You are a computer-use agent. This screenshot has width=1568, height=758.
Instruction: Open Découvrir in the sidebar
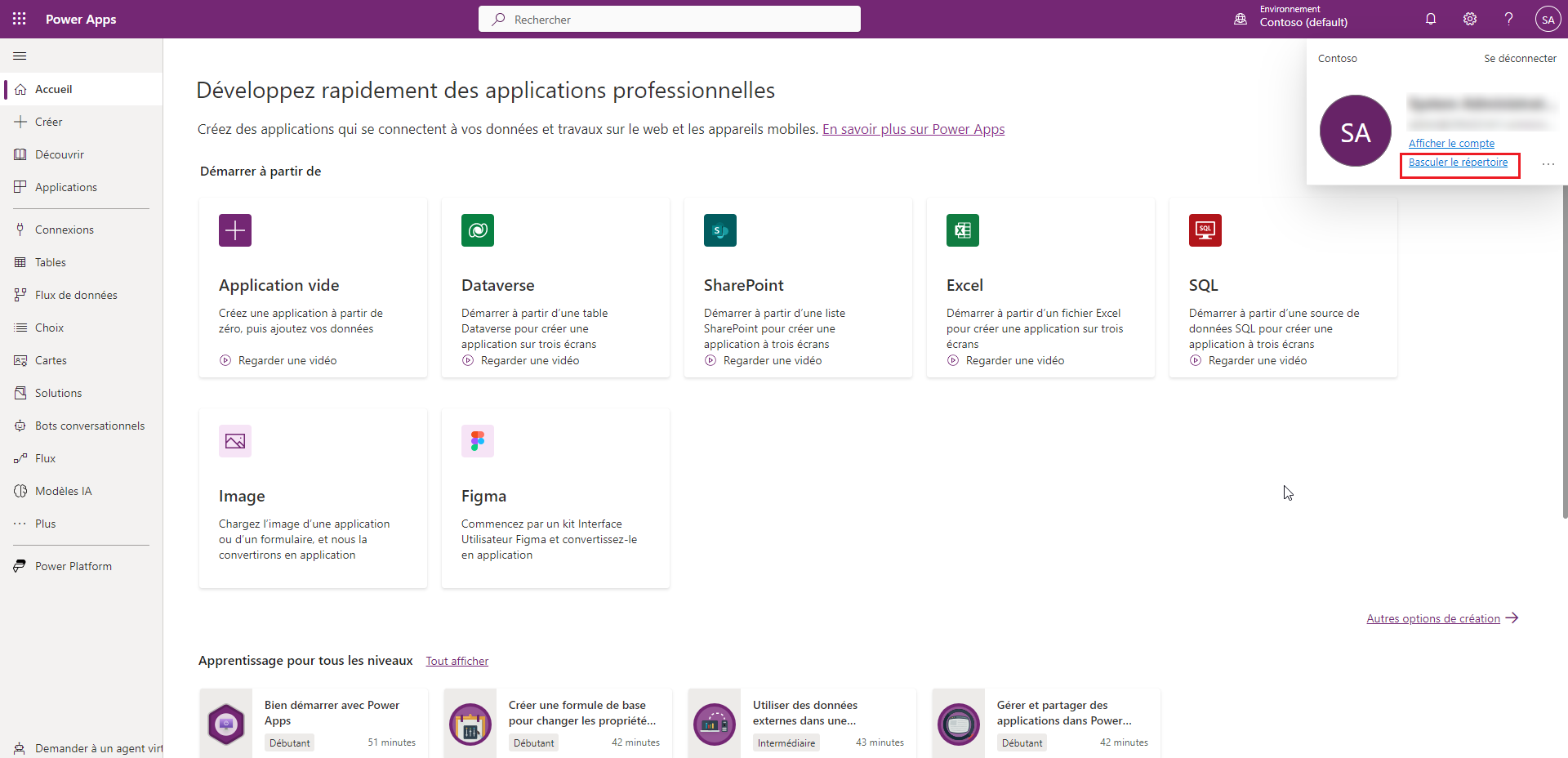[x=82, y=154]
